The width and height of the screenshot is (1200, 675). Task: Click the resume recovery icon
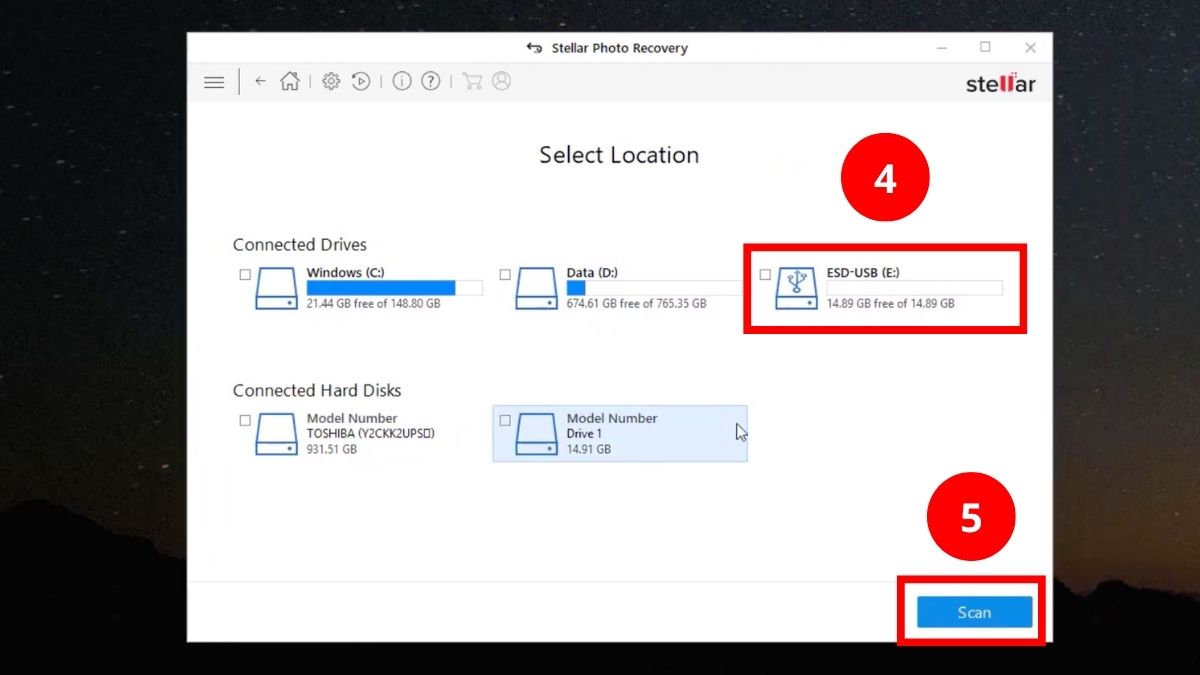(x=361, y=82)
